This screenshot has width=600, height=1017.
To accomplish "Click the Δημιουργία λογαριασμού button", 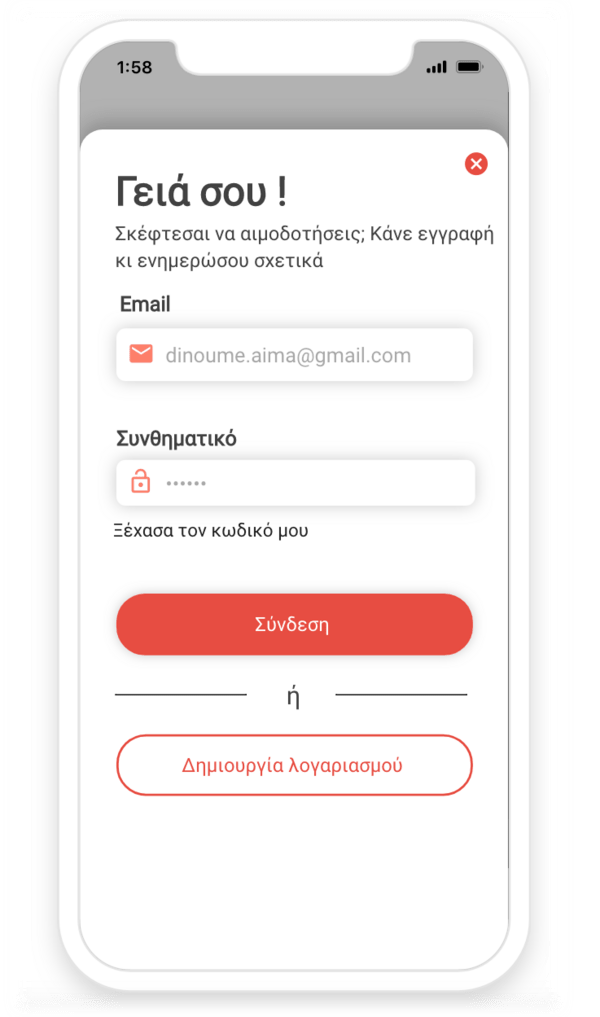I will pos(294,765).
